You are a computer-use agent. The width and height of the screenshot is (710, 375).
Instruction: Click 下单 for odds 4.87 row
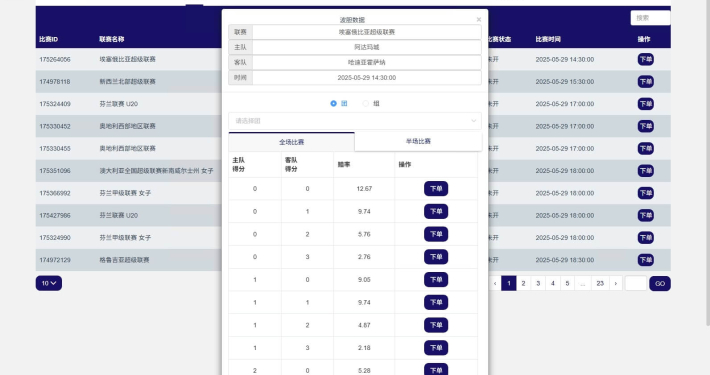(x=436, y=325)
